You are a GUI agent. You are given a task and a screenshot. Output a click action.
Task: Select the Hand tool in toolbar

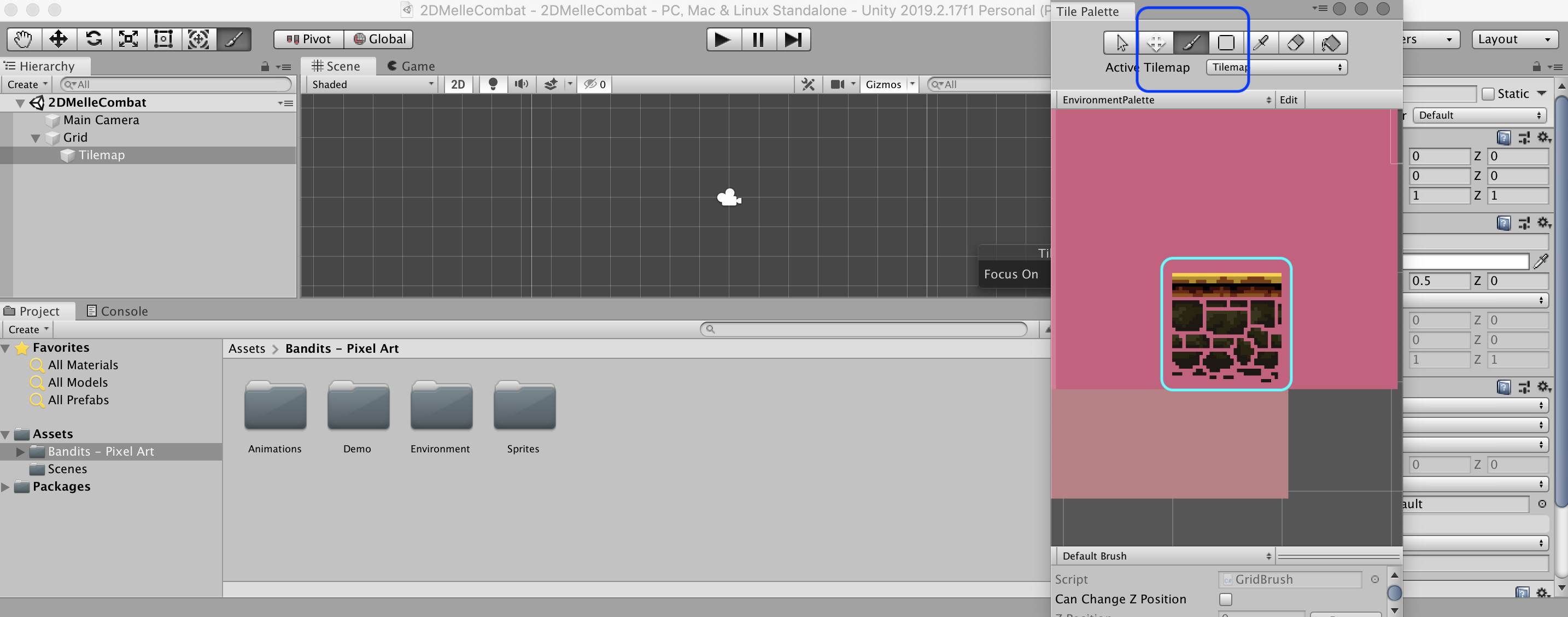point(23,39)
